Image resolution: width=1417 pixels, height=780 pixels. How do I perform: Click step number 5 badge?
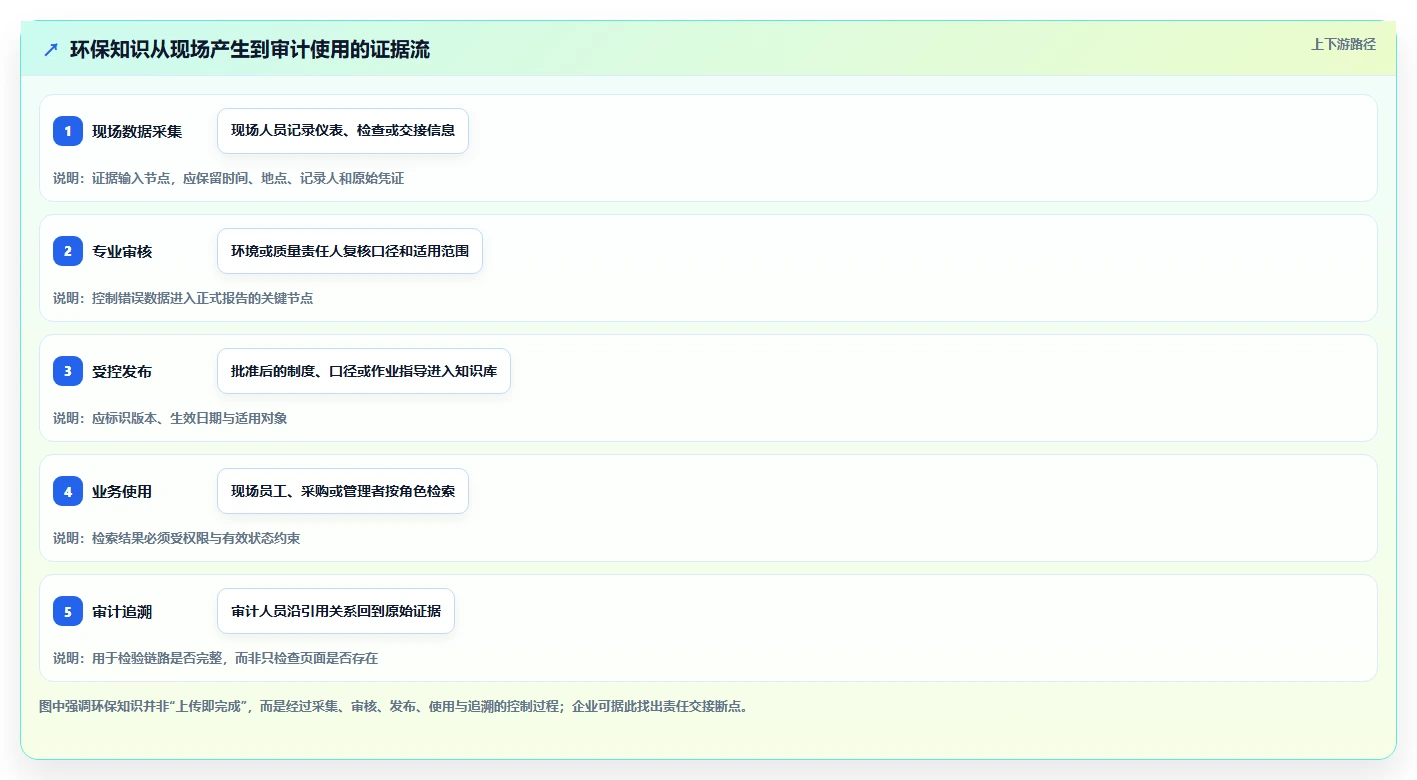tap(68, 611)
